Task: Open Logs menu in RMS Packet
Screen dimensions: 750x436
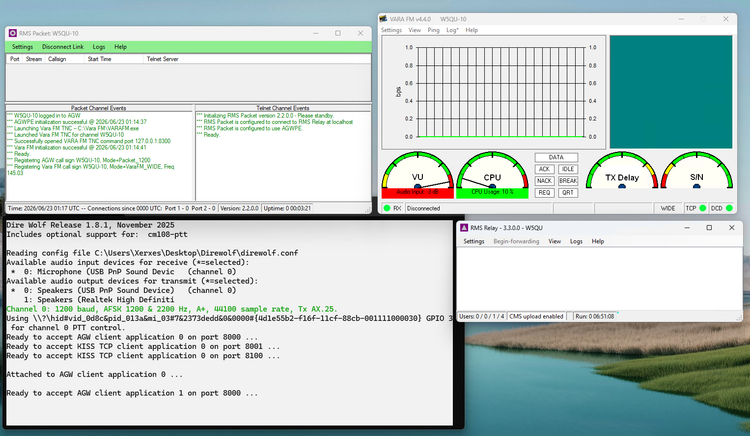Action: click(99, 47)
